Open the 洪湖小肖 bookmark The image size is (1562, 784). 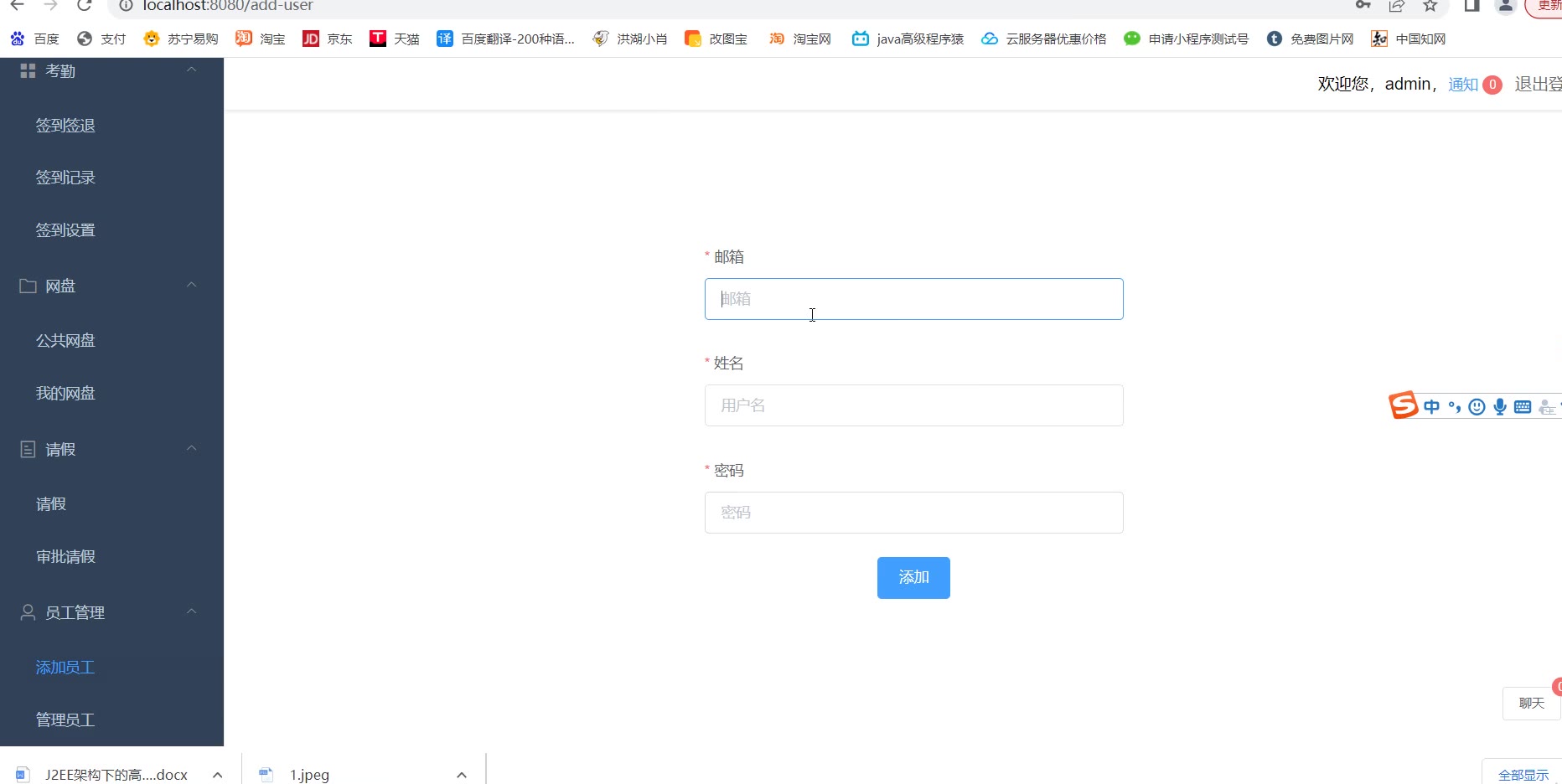click(629, 39)
